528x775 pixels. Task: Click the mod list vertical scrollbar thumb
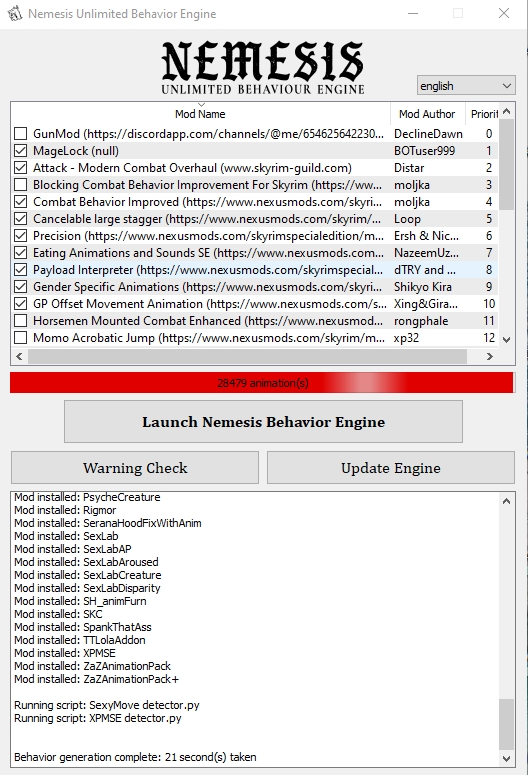(507, 165)
